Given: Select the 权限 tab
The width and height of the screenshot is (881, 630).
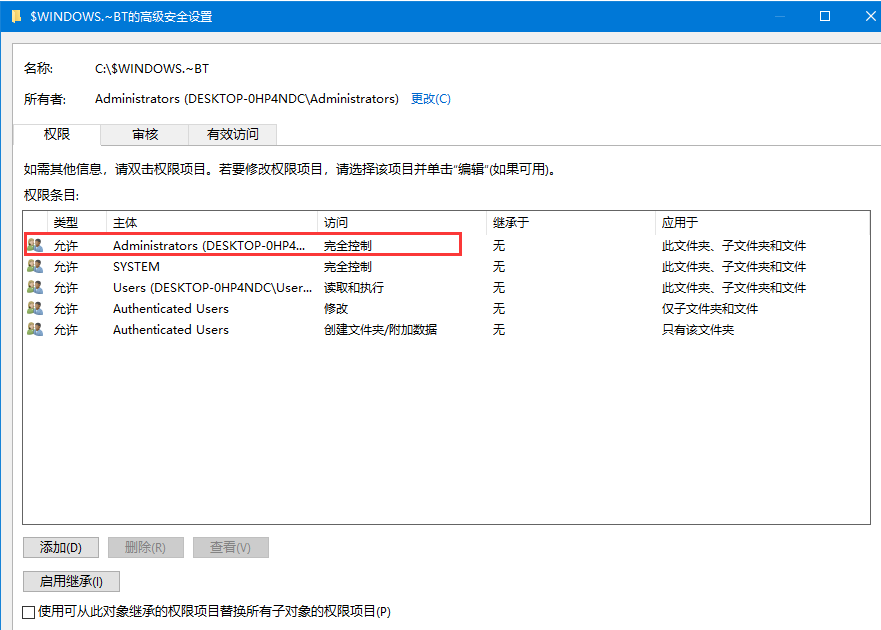Looking at the screenshot, I should 57,134.
